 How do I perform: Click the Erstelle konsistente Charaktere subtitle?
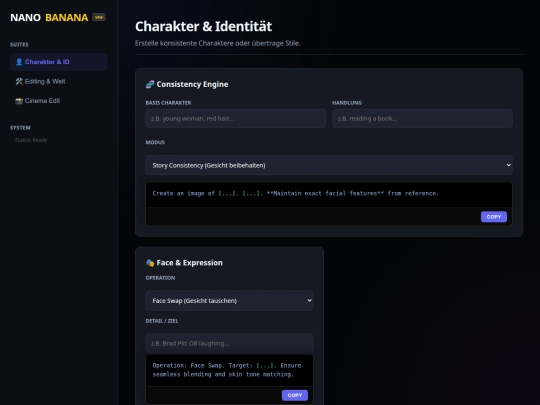tap(218, 43)
